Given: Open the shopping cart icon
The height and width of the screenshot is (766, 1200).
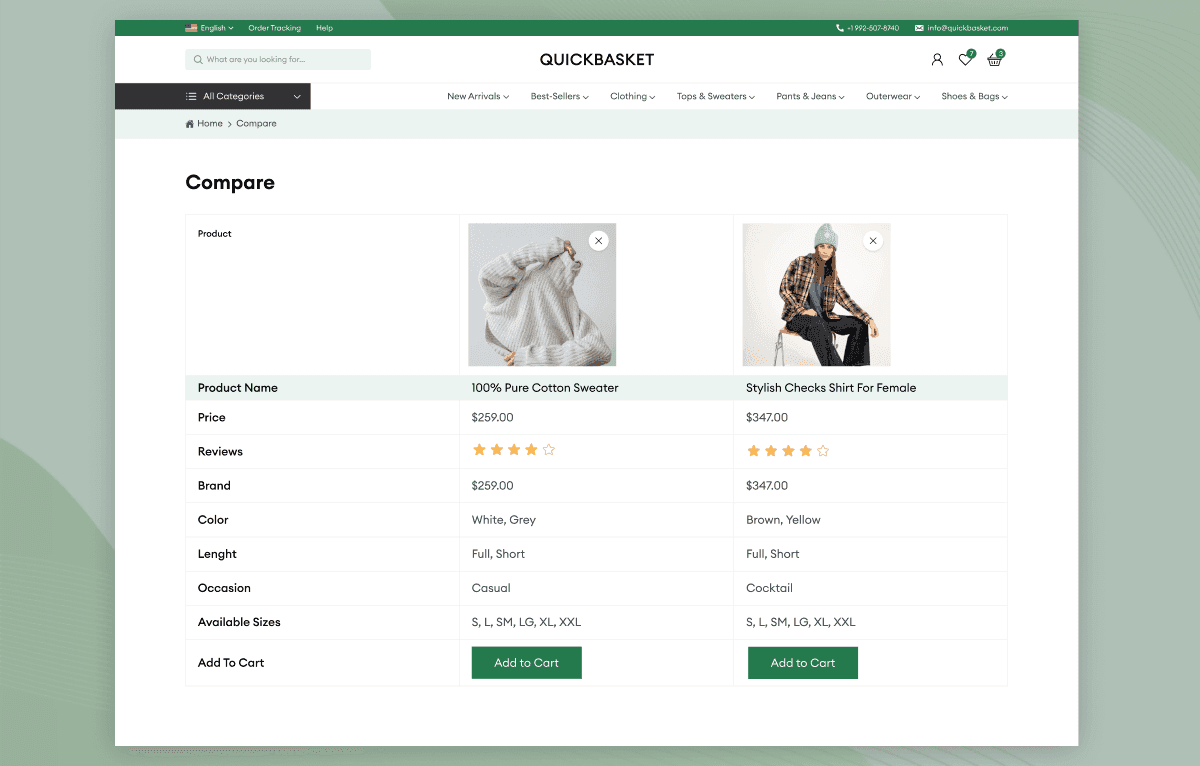Looking at the screenshot, I should pos(993,60).
